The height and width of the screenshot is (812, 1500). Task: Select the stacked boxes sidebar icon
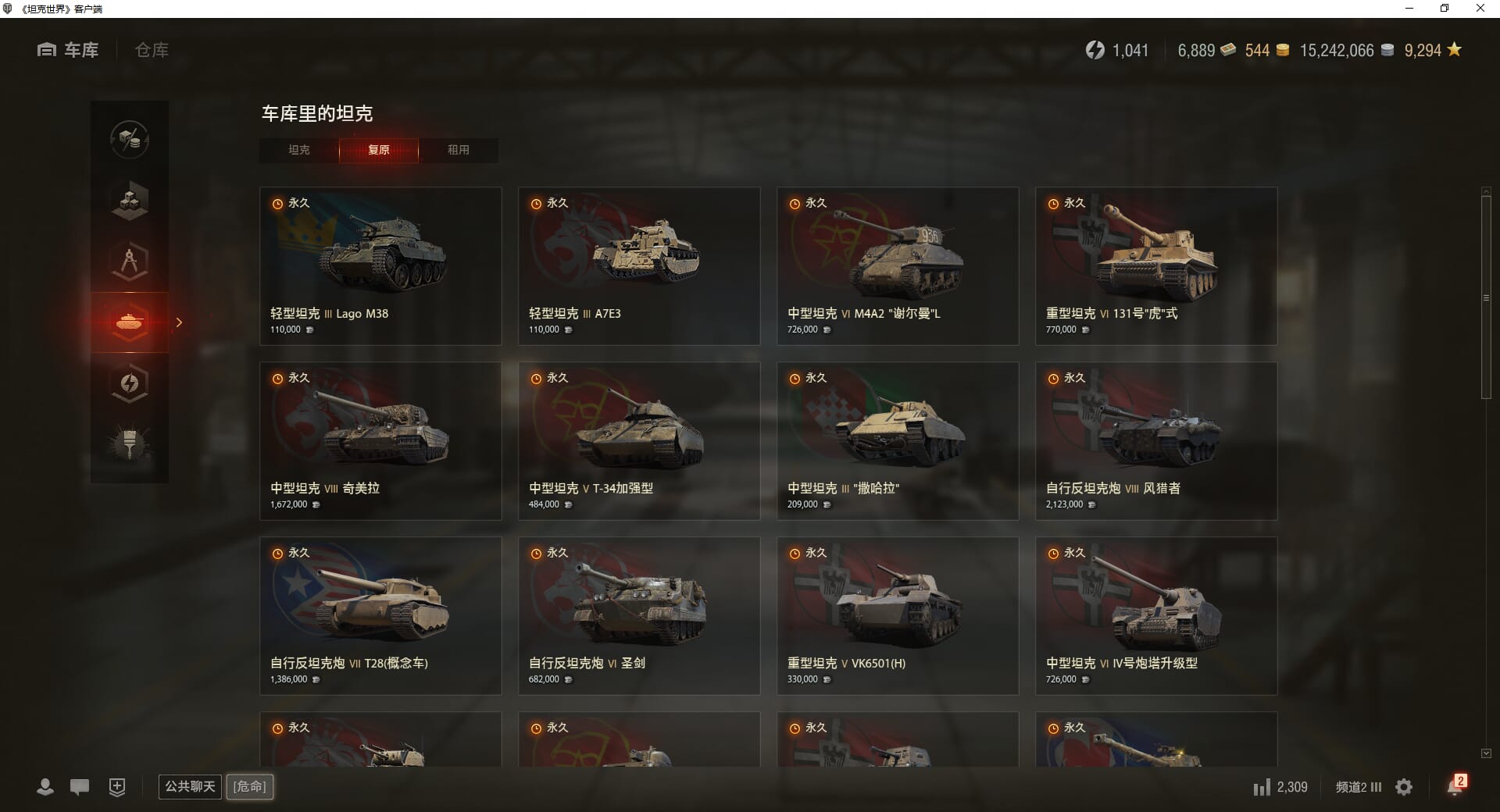point(130,201)
